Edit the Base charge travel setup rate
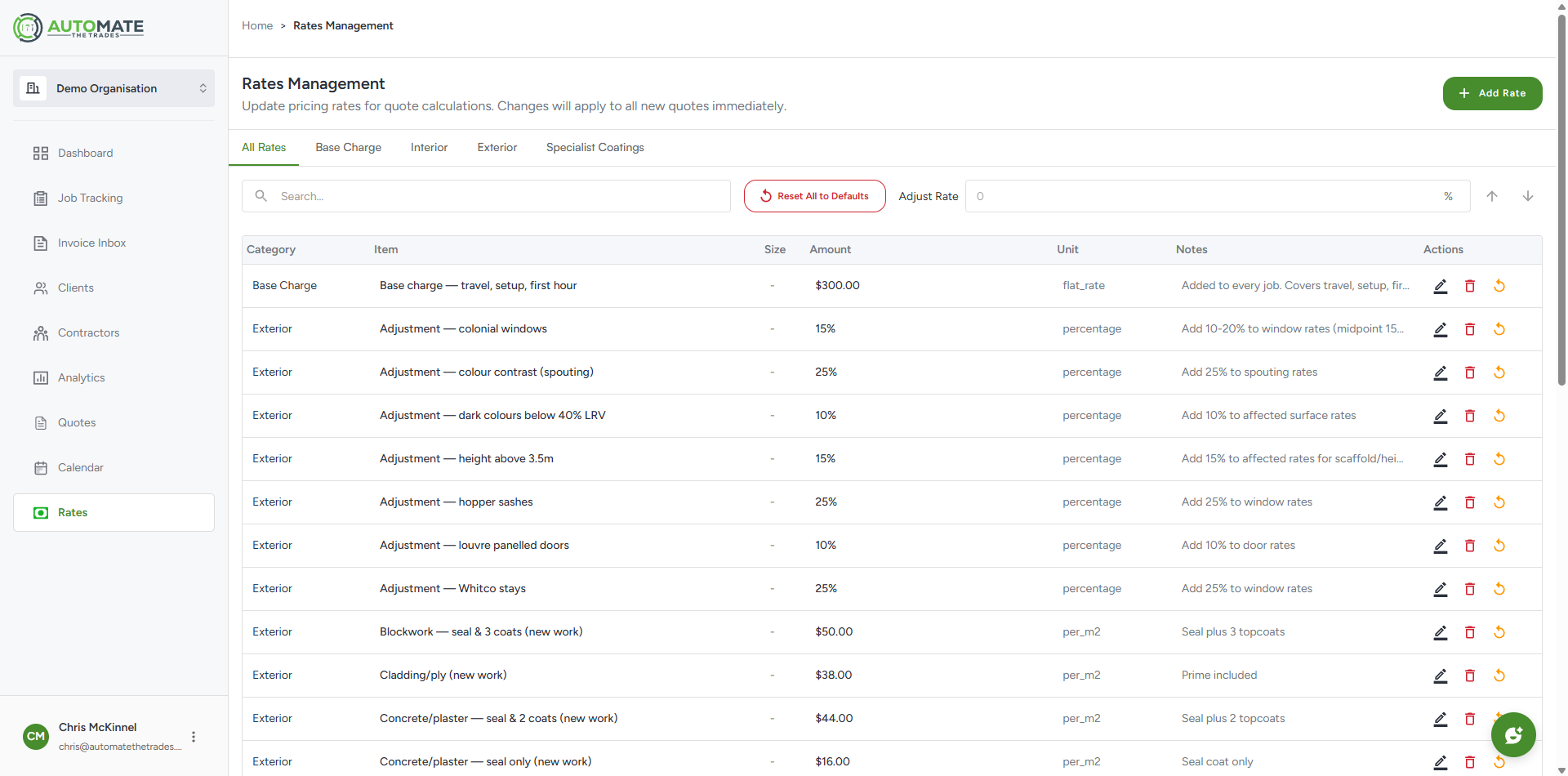This screenshot has height=776, width=1568. [x=1440, y=286]
